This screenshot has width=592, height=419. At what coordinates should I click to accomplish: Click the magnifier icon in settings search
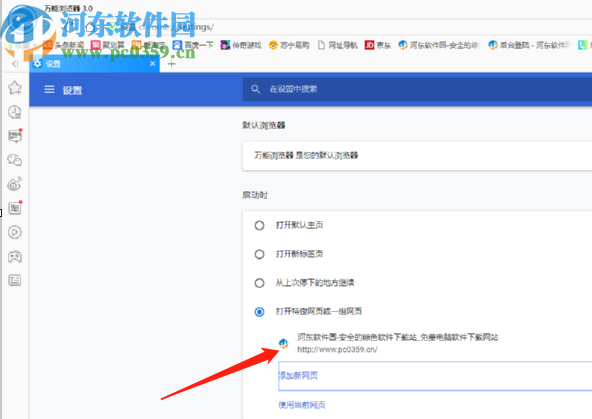pyautogui.click(x=256, y=89)
